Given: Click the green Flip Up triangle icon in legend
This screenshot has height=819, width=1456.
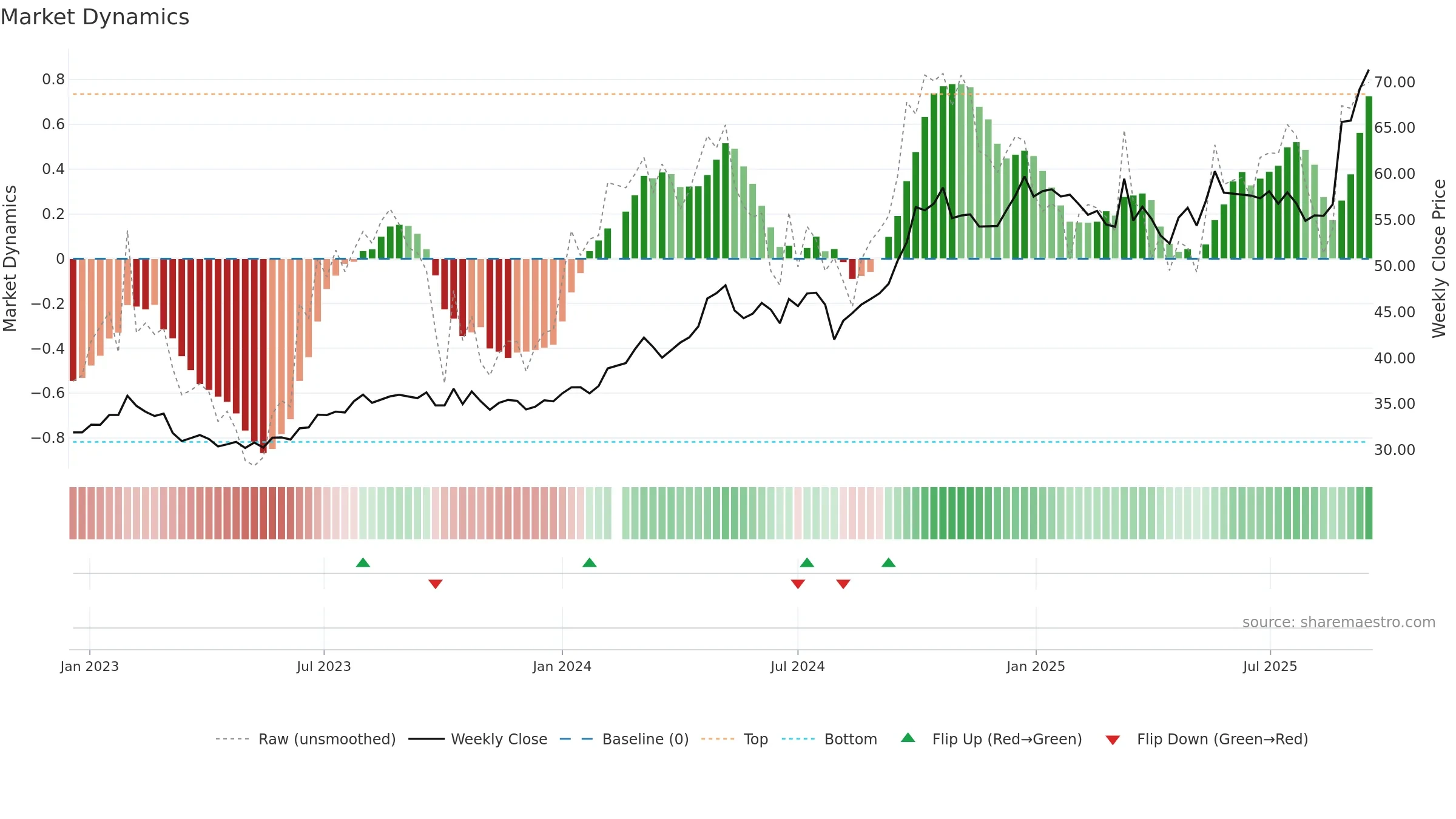Looking at the screenshot, I should click(x=908, y=738).
